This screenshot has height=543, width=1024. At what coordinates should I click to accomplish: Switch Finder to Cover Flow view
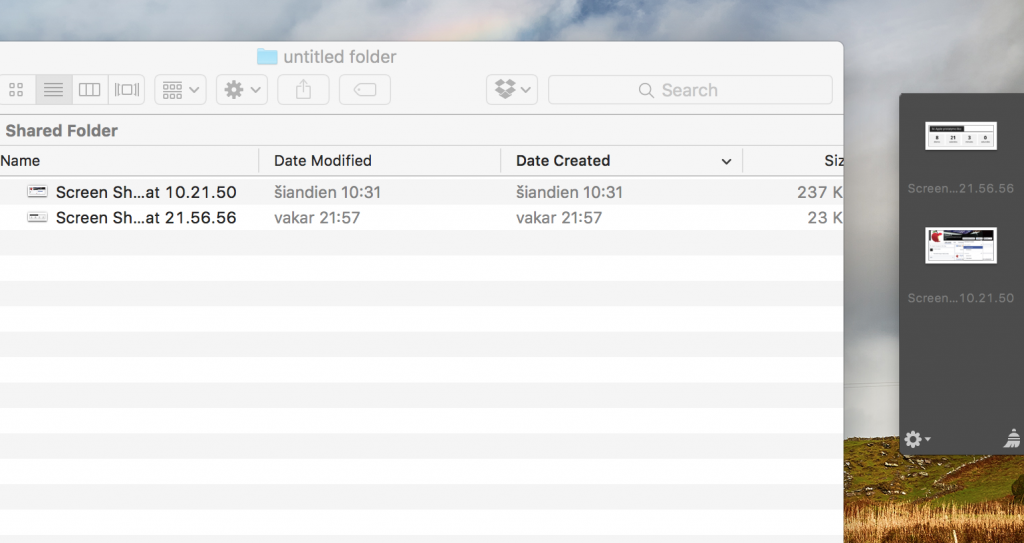127,90
